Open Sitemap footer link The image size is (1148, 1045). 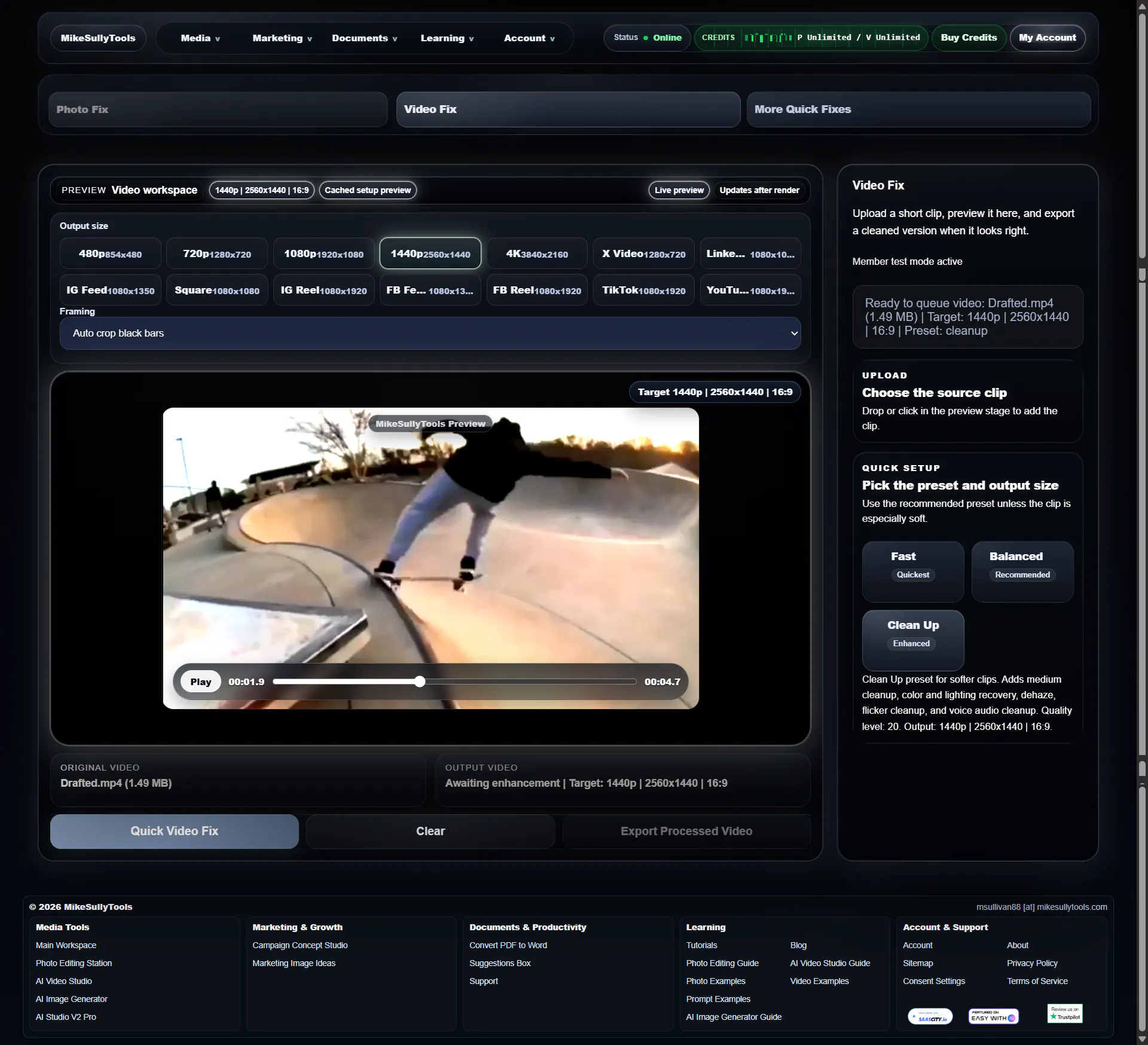pyautogui.click(x=918, y=963)
